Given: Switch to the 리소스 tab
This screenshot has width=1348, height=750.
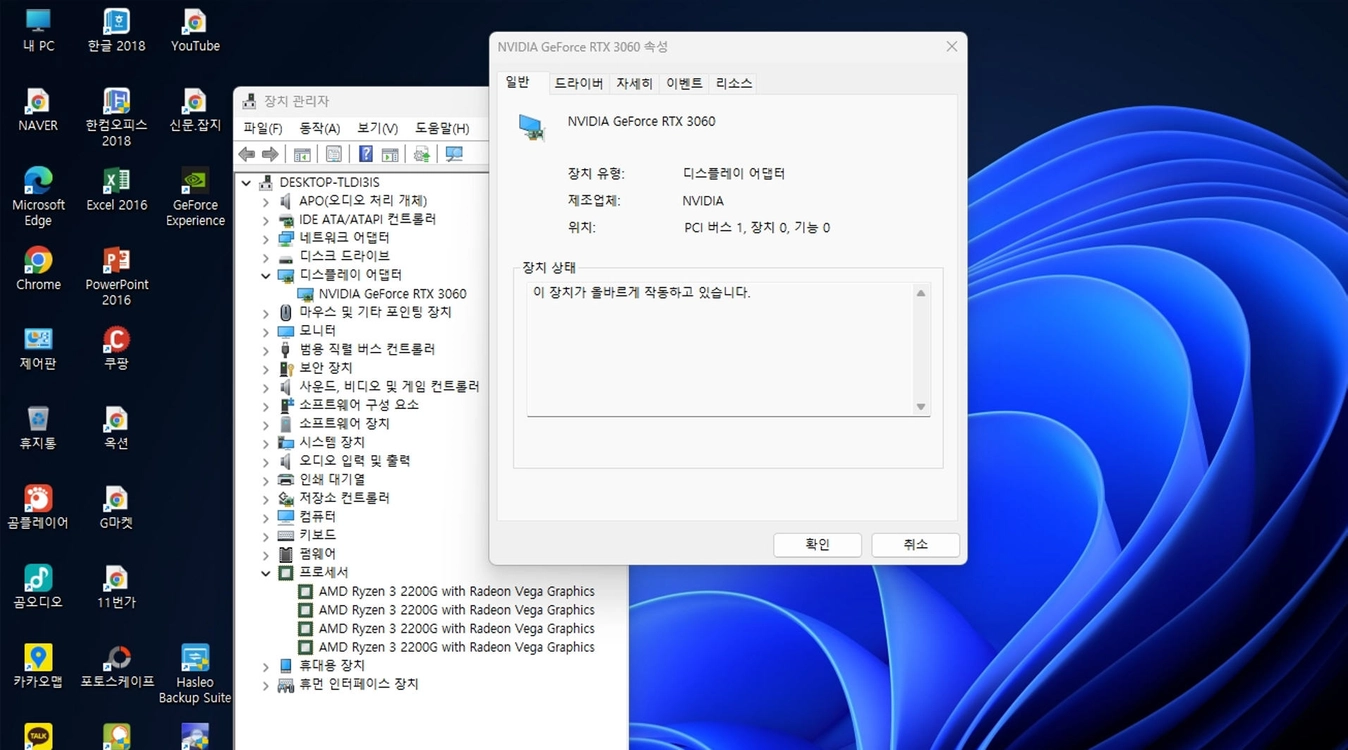Looking at the screenshot, I should pos(734,84).
